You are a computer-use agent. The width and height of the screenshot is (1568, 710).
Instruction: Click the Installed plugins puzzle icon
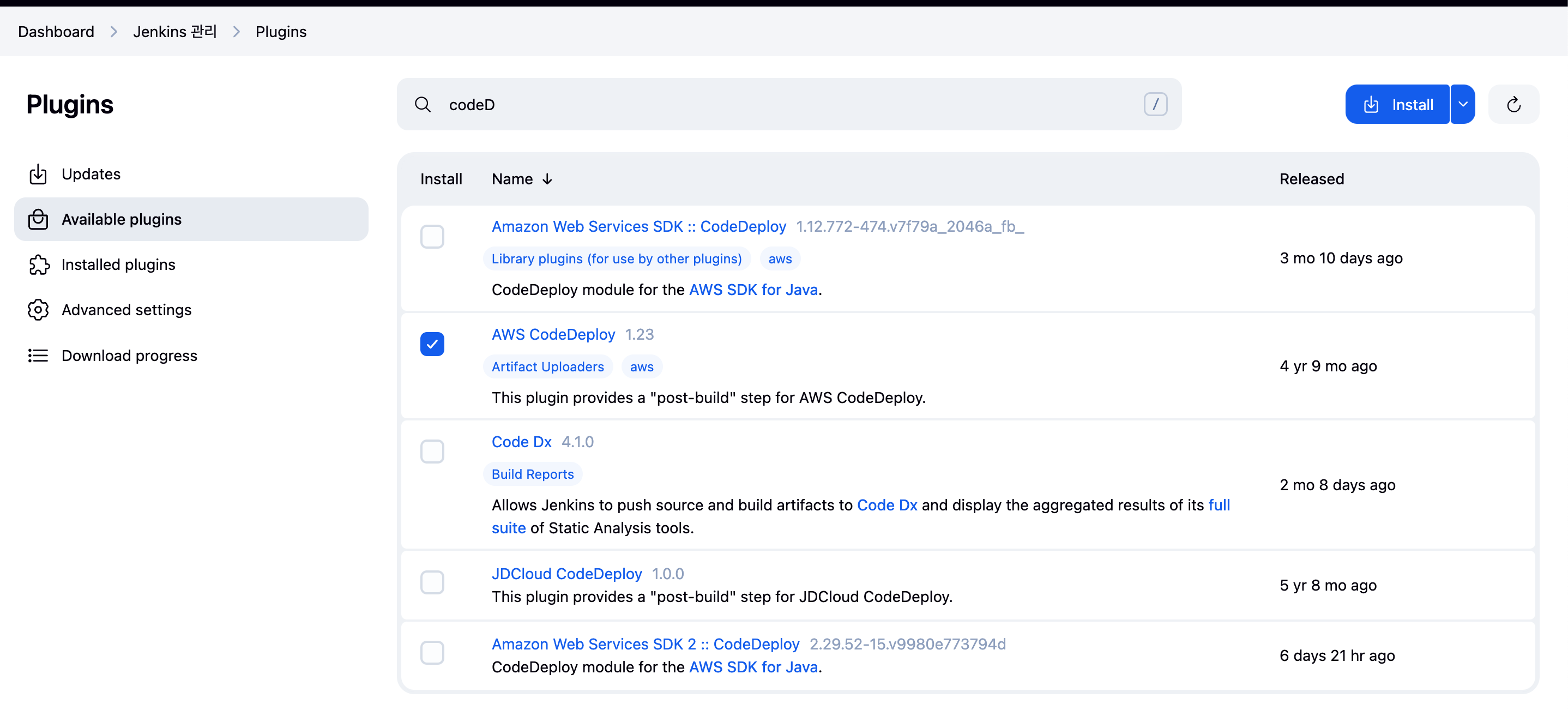38,264
